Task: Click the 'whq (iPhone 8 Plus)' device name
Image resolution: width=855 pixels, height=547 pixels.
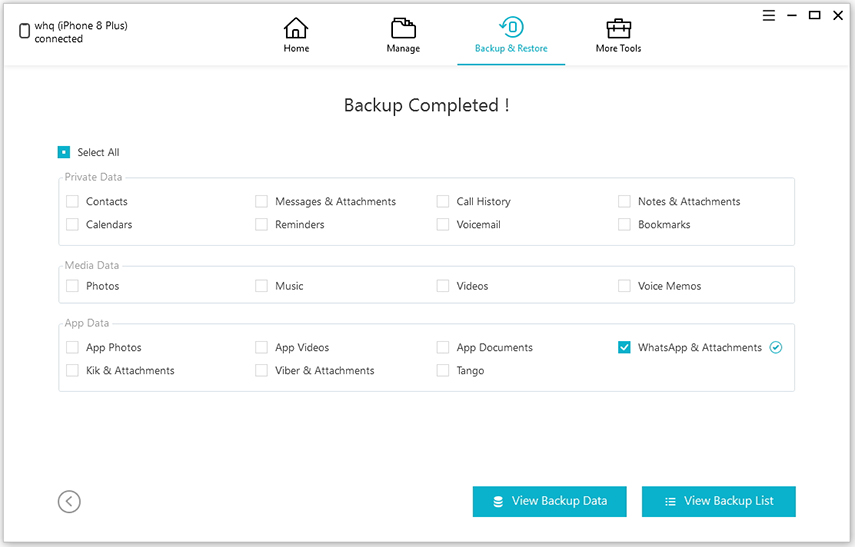Action: [x=81, y=26]
